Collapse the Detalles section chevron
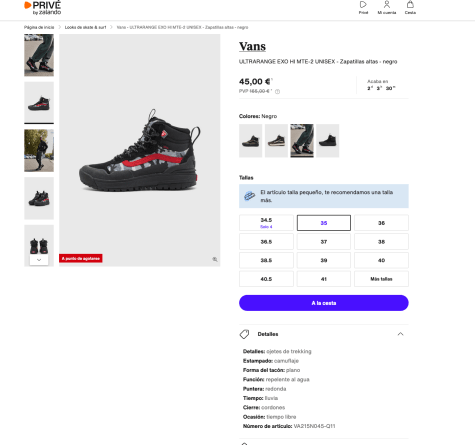This screenshot has height=445, width=475. point(400,334)
